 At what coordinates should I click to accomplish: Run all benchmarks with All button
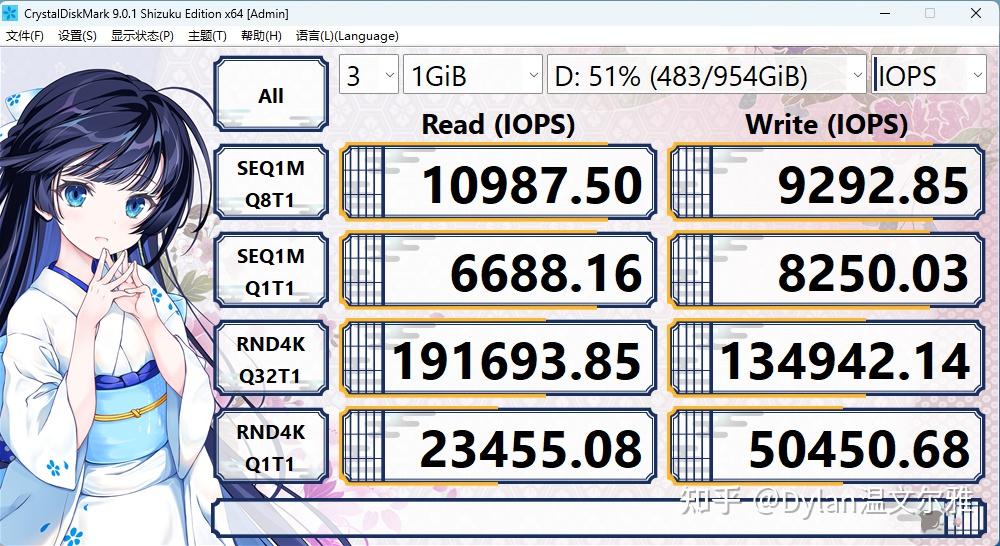(x=270, y=94)
